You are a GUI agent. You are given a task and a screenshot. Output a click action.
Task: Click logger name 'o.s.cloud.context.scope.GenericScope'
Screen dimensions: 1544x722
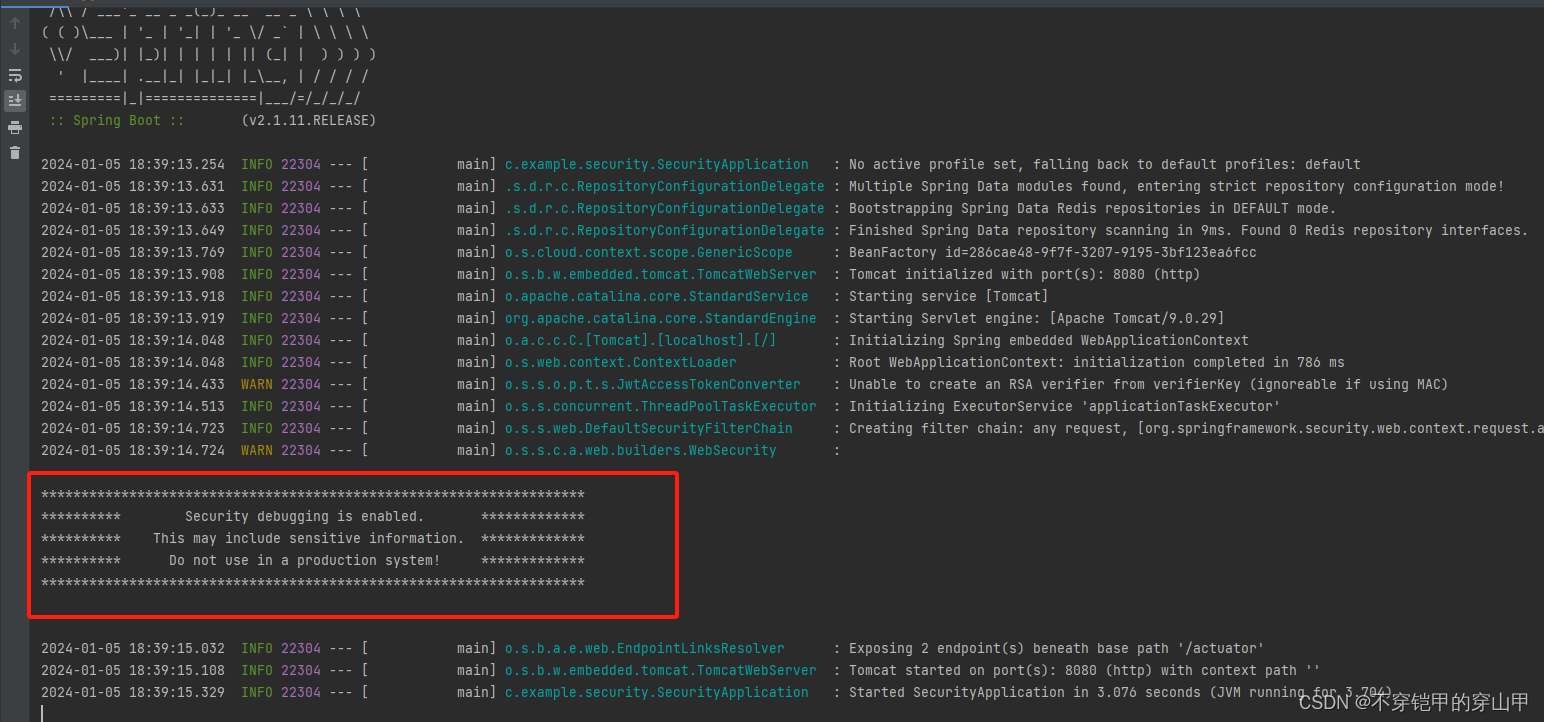click(648, 252)
